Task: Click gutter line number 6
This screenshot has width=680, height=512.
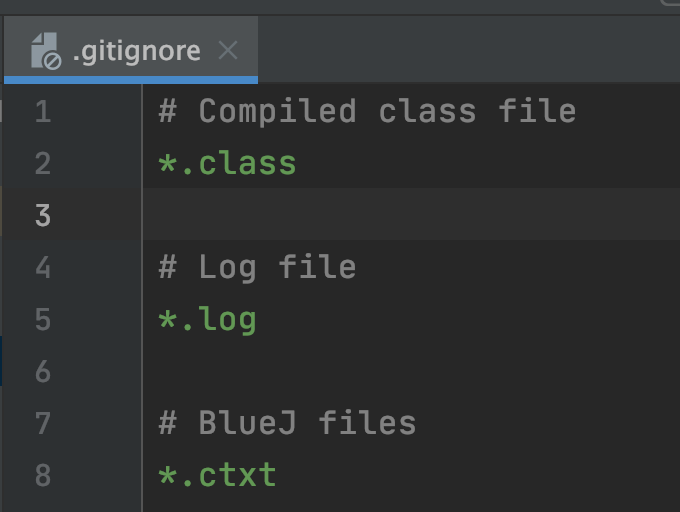Action: 42,371
